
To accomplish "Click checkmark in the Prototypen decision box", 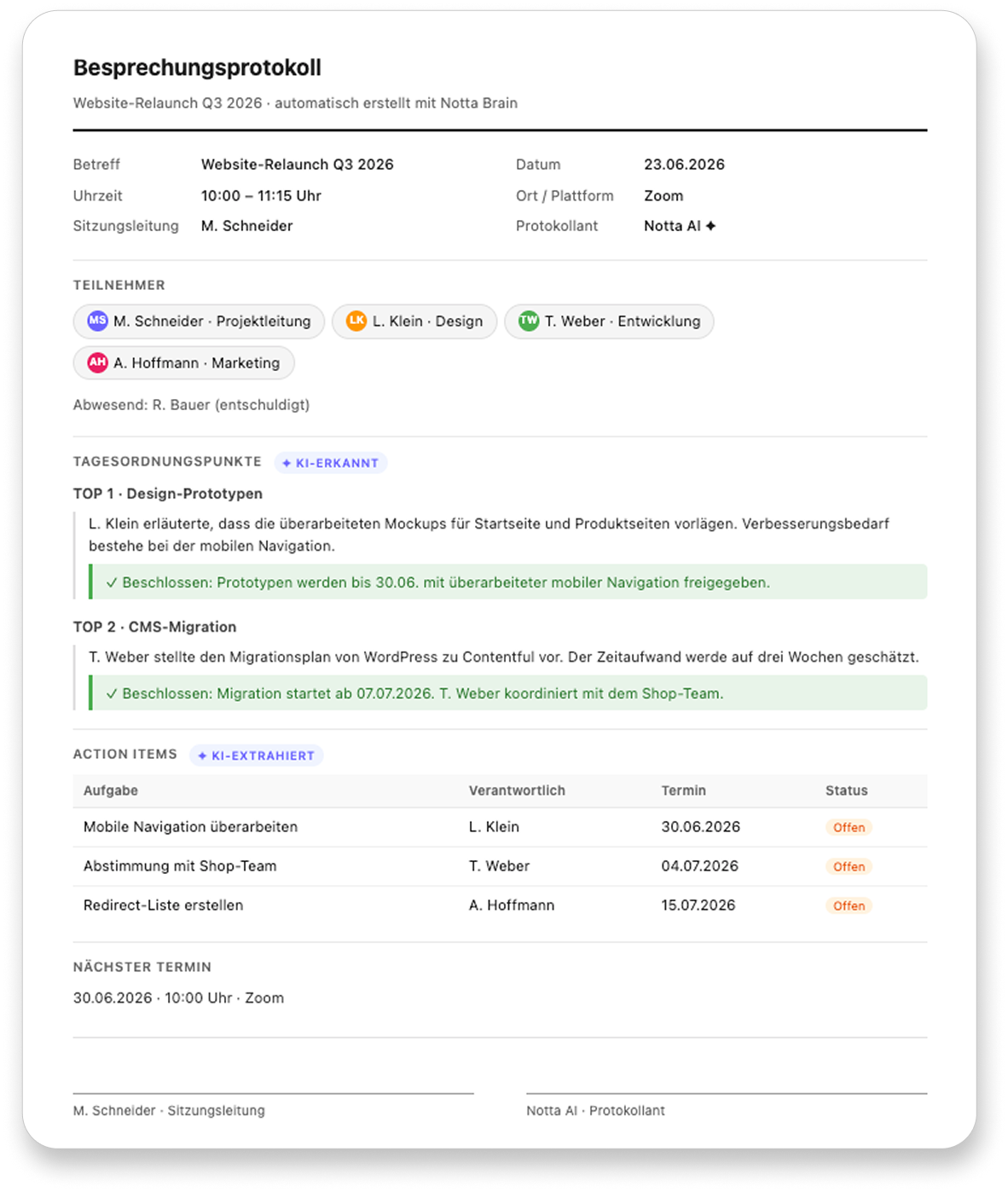I will [x=111, y=582].
